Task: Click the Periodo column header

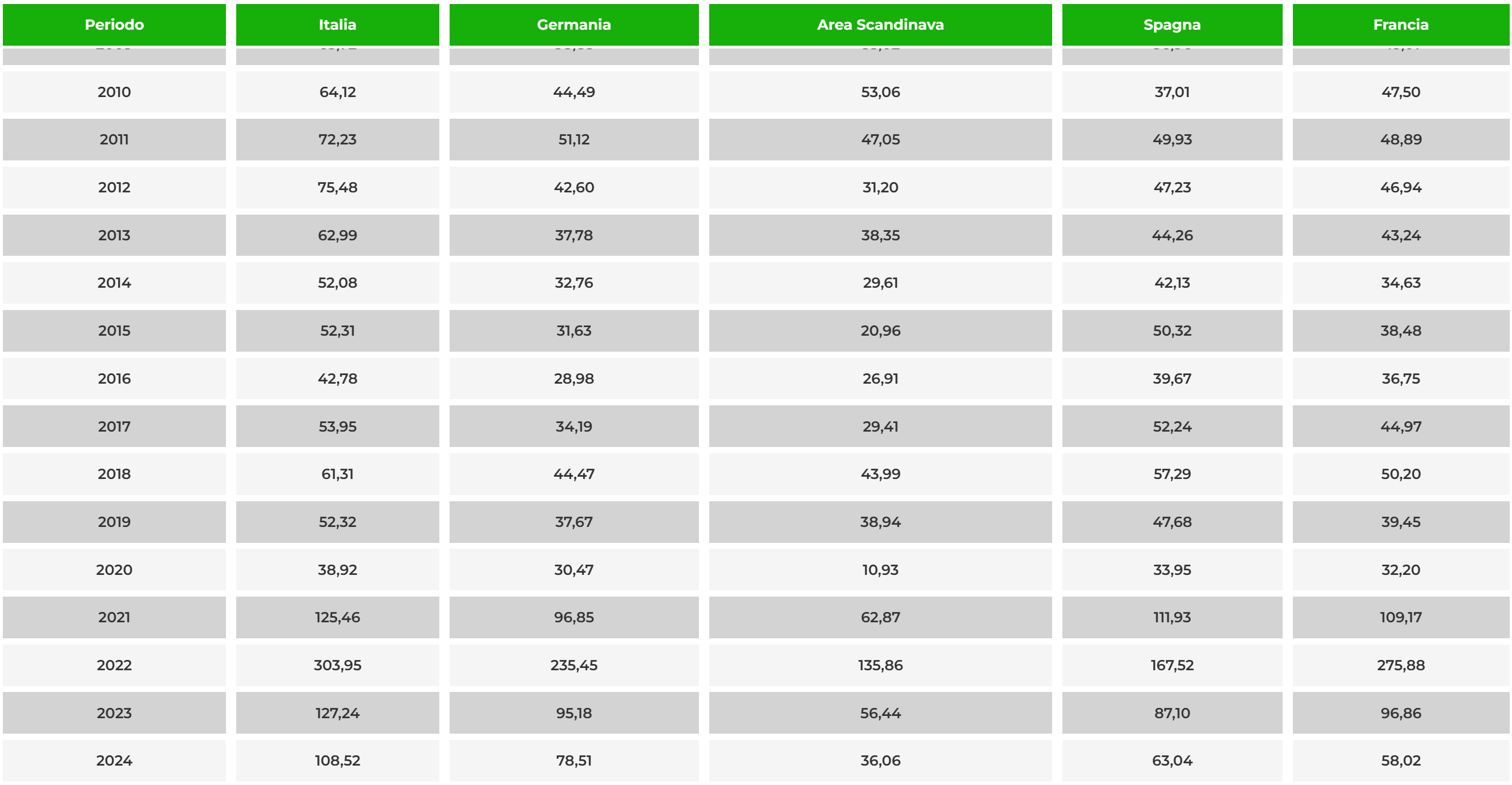Action: [x=114, y=25]
